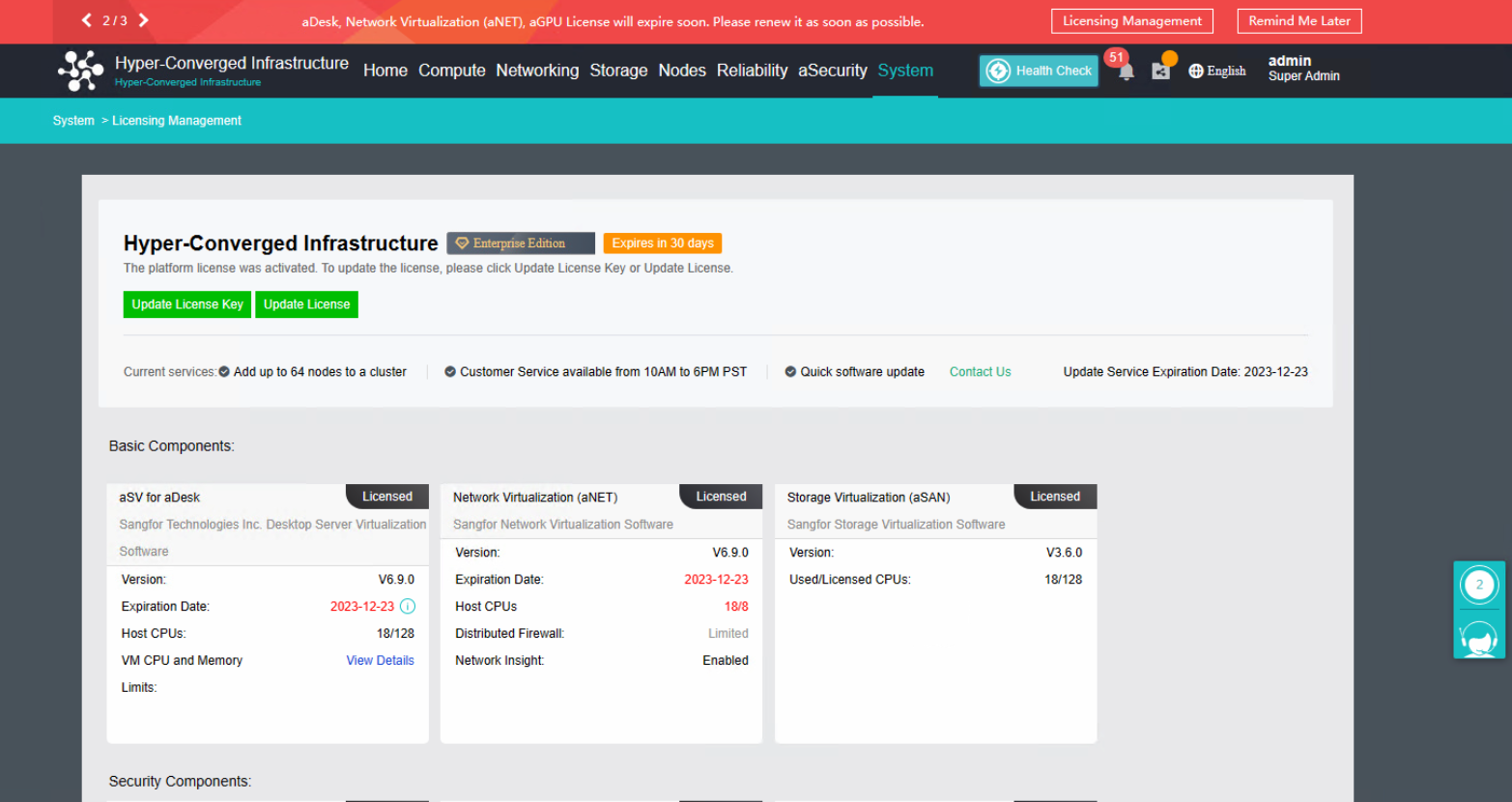Click aNET Host CPUs value 18/8

736,607
